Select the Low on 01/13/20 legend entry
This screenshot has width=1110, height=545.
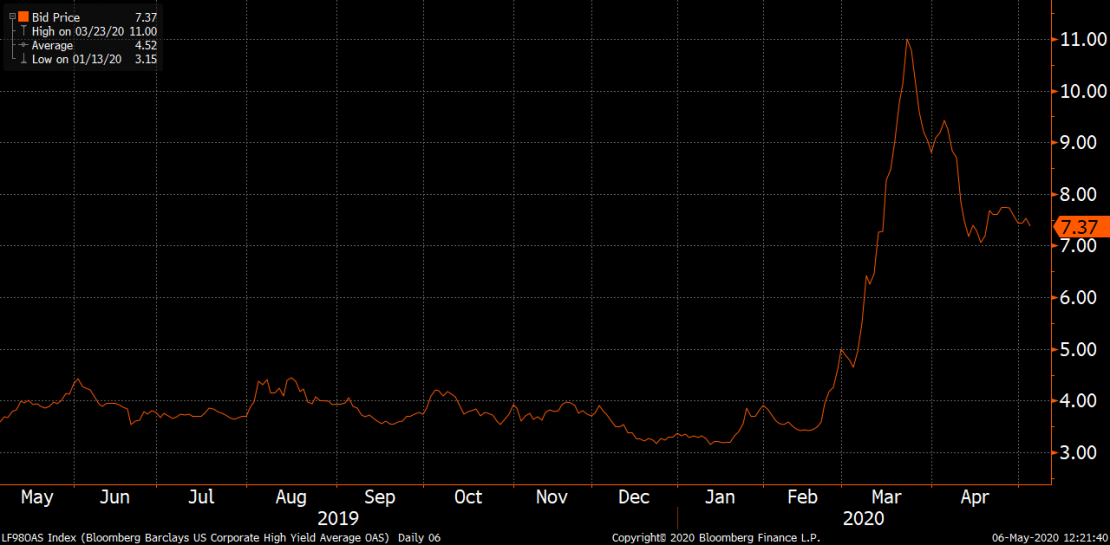78,59
